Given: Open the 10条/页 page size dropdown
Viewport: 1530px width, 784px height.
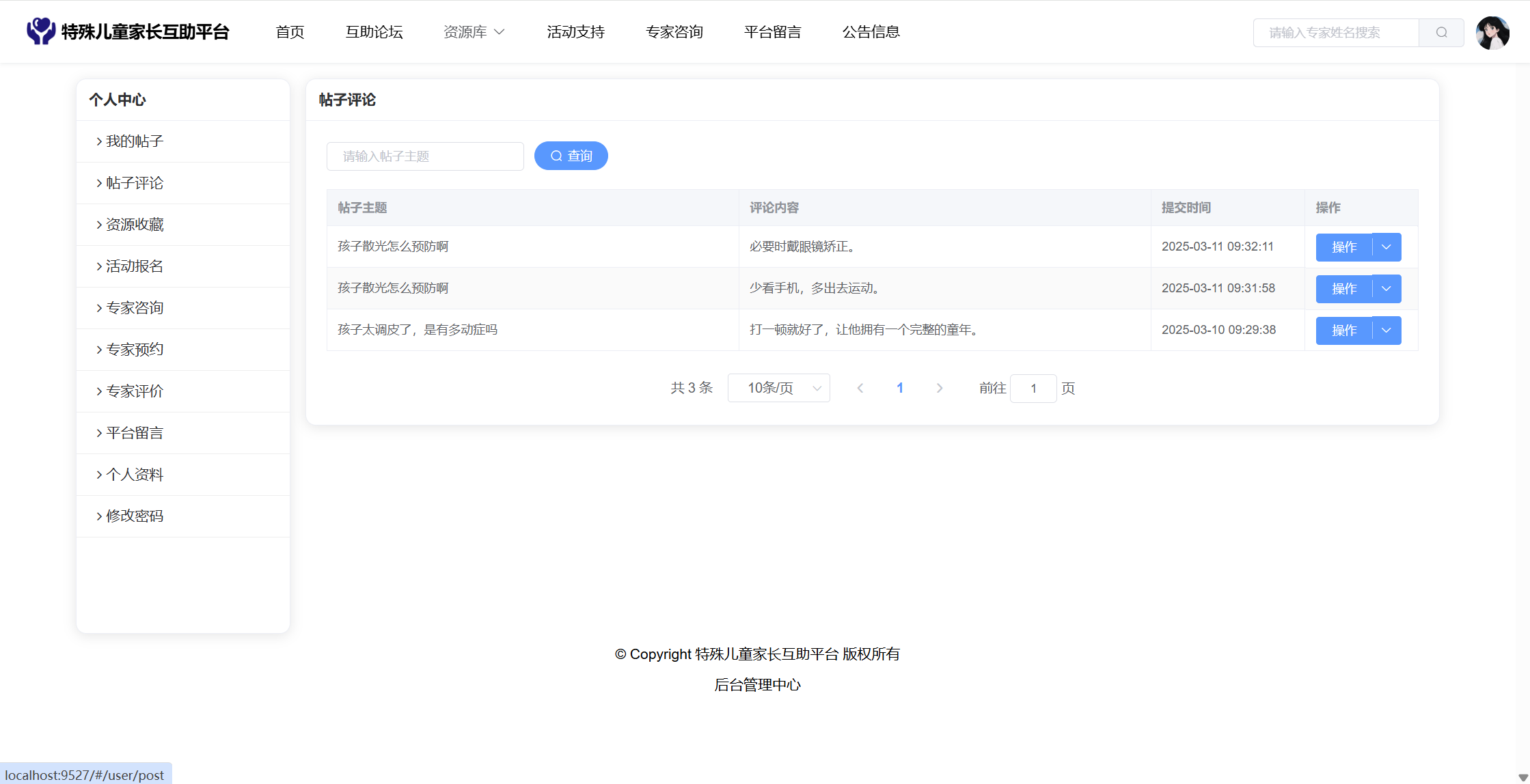Looking at the screenshot, I should tap(778, 388).
